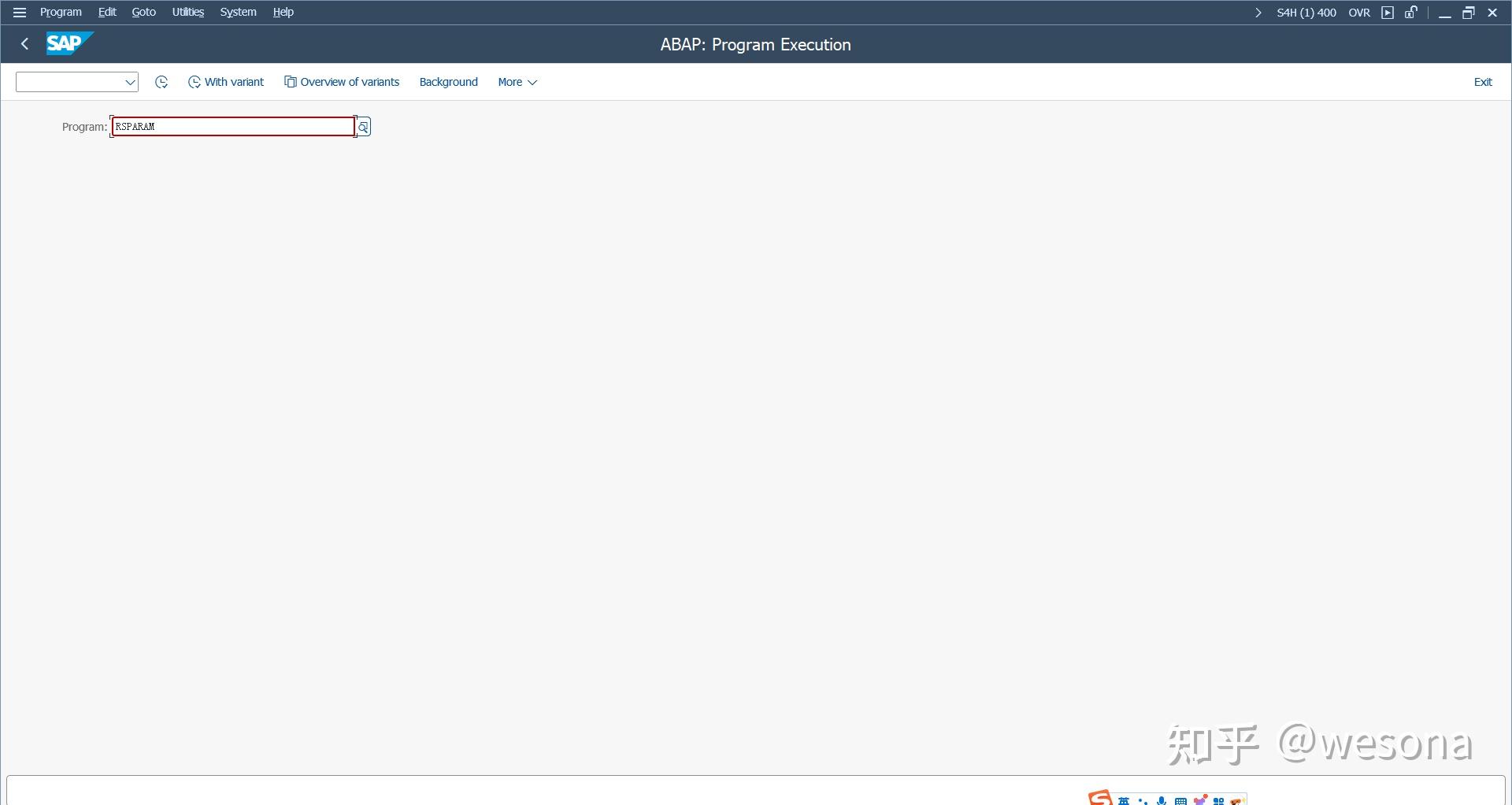This screenshot has height=805, width=1512.
Task: Click the soft keyboard icon on input toolbar
Action: tap(1181, 799)
